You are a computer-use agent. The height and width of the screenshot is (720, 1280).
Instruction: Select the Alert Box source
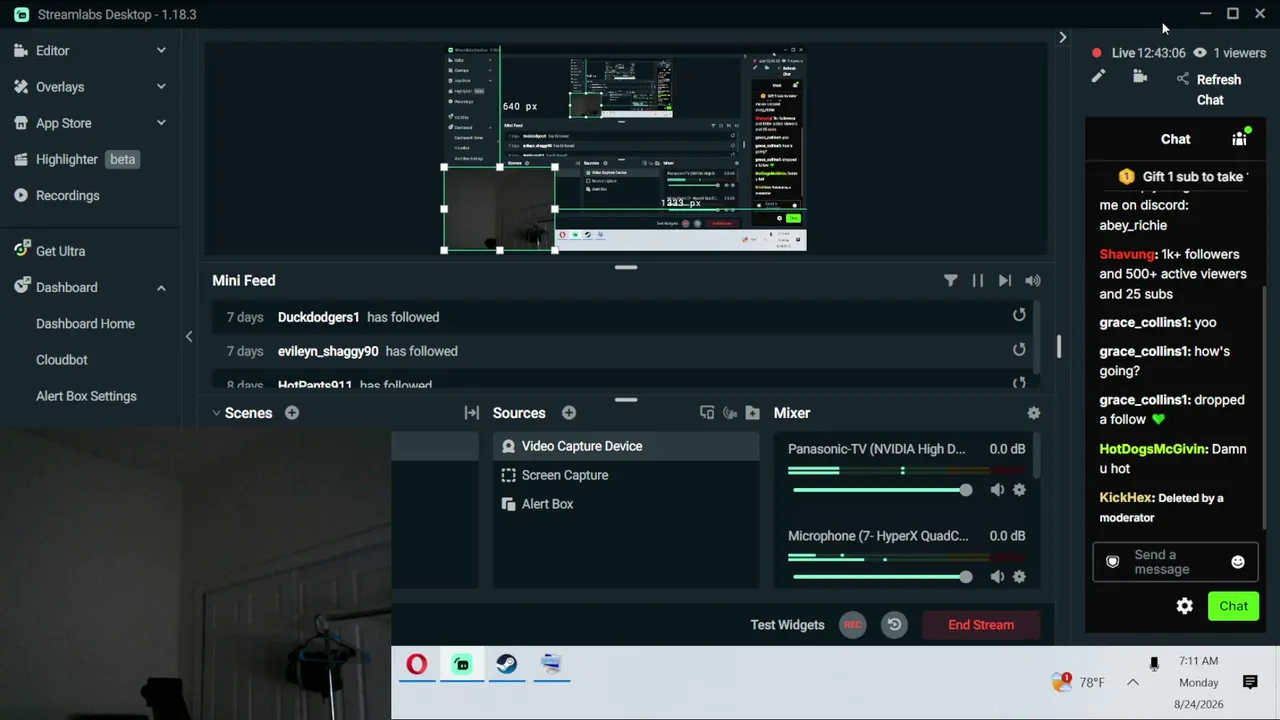point(626,504)
